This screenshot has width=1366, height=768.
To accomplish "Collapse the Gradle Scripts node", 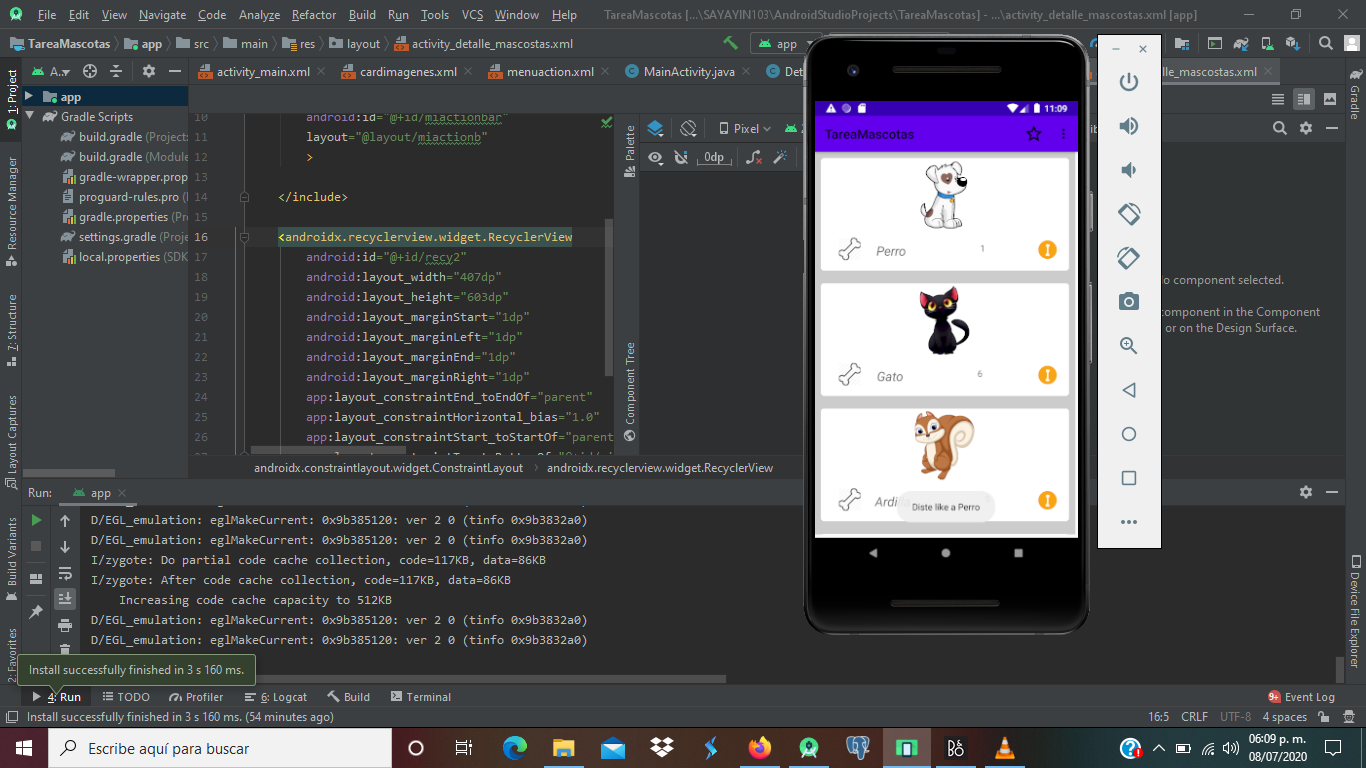I will pos(31,116).
